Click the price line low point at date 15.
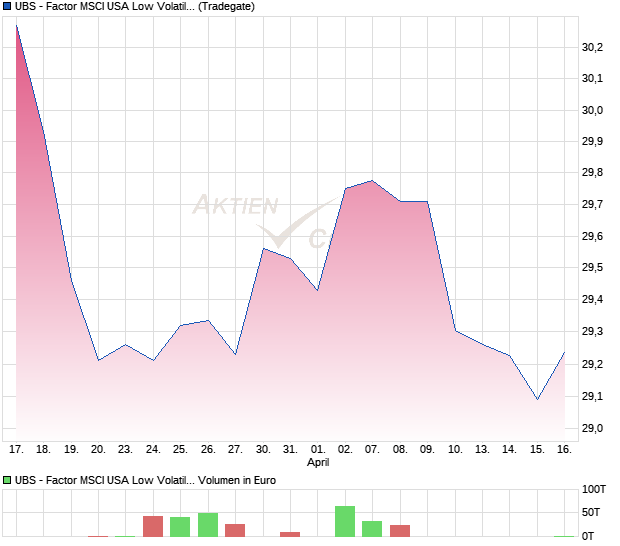The width and height of the screenshot is (620, 546). [x=537, y=399]
